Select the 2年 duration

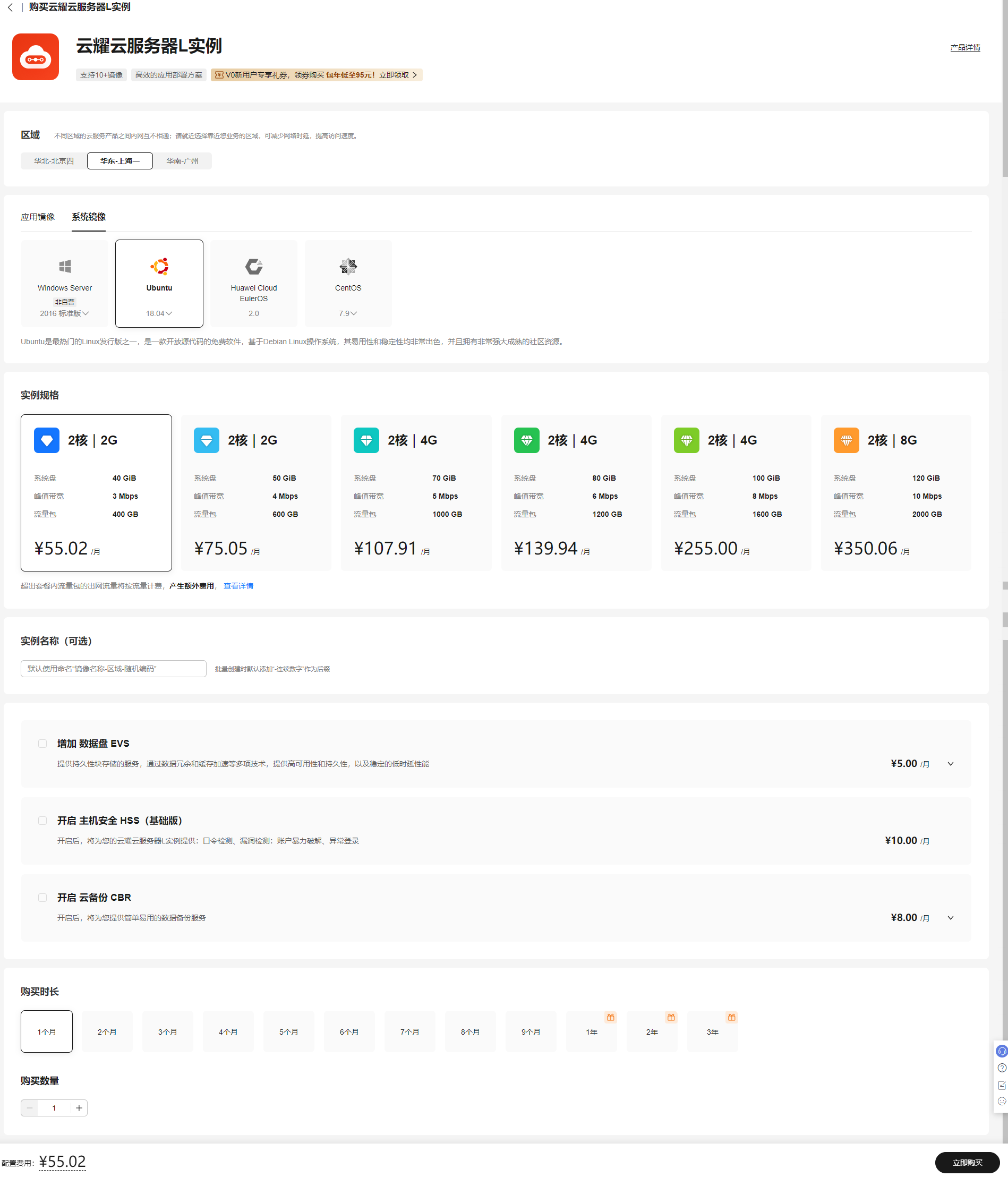pos(652,1031)
